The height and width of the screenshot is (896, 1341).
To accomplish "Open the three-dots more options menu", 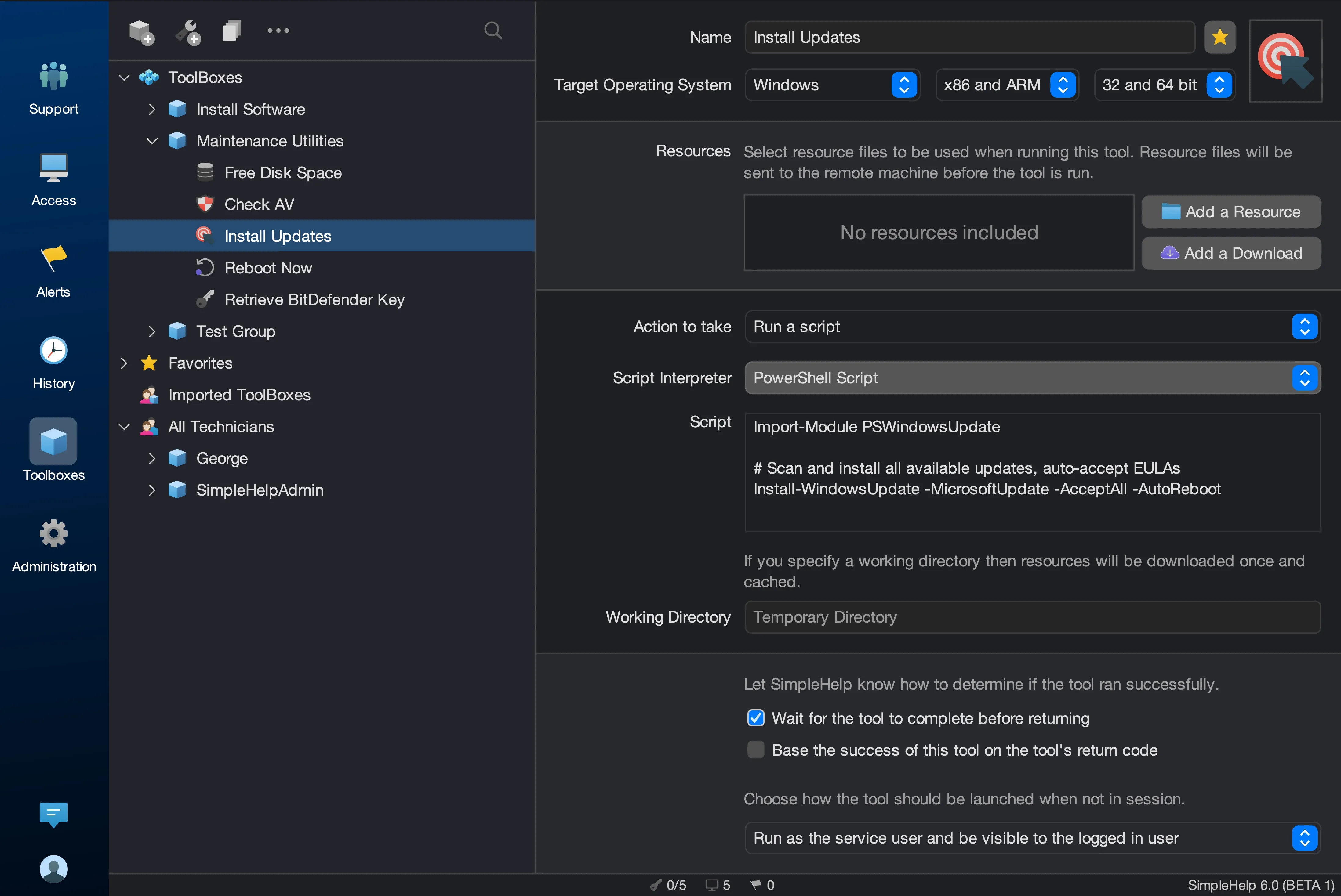I will [278, 30].
